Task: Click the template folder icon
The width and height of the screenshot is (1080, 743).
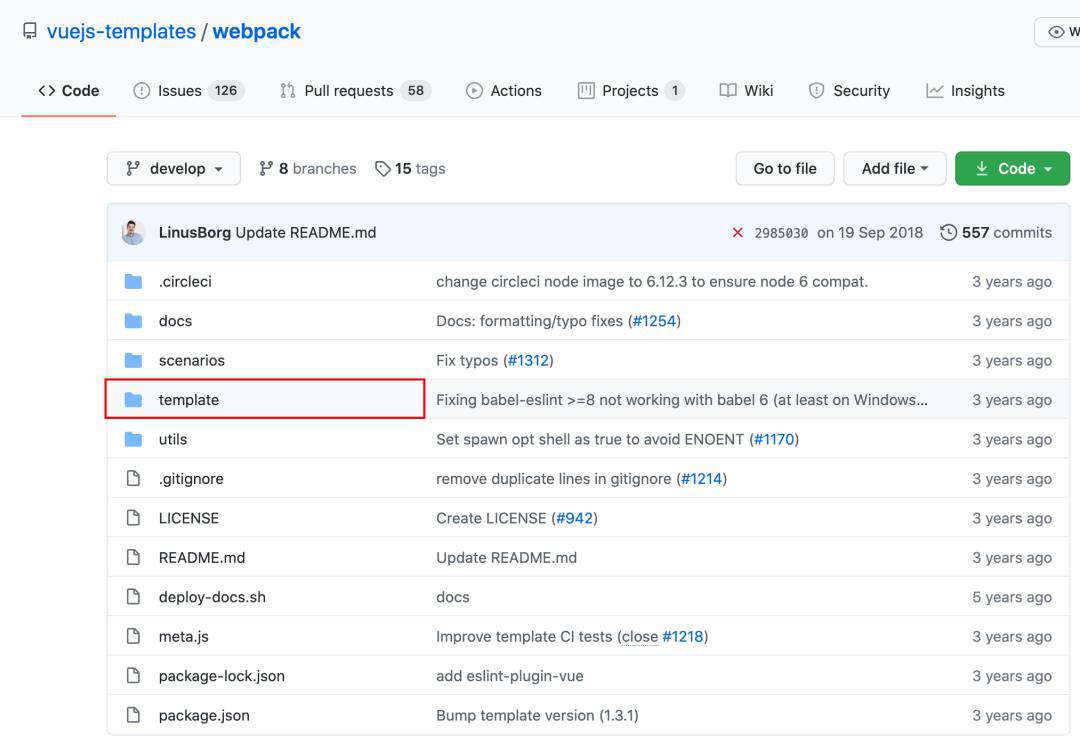Action: tap(133, 400)
